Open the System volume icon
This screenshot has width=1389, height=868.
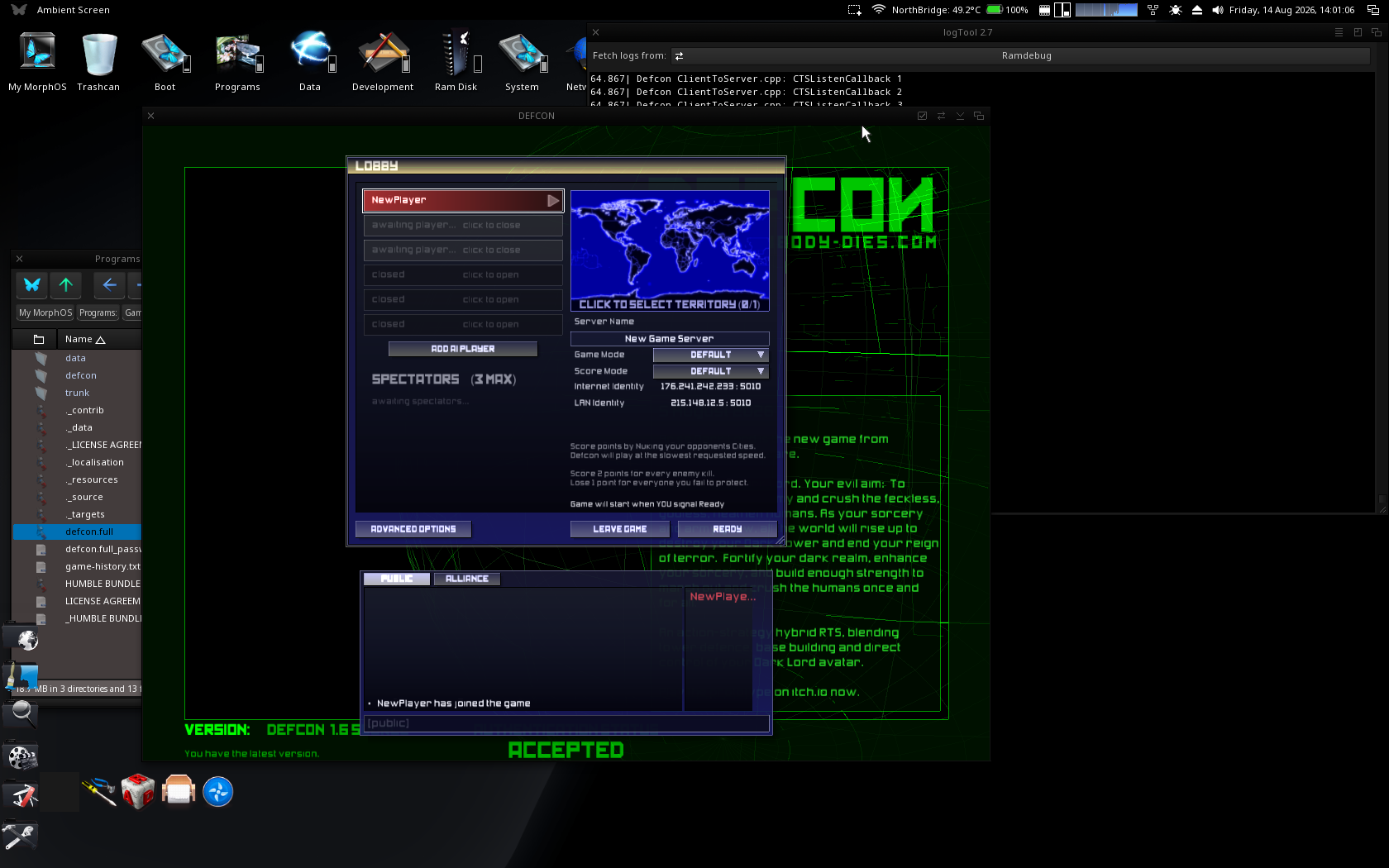[x=522, y=62]
